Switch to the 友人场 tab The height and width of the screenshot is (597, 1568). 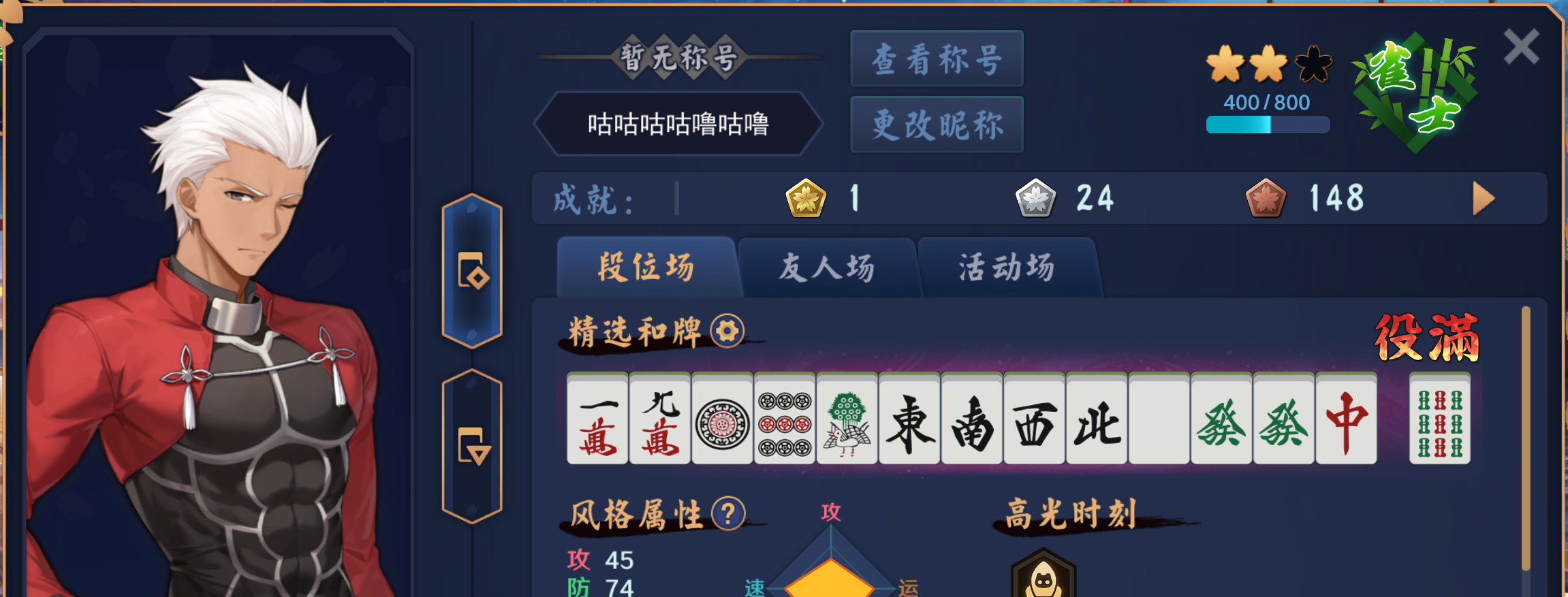(827, 268)
